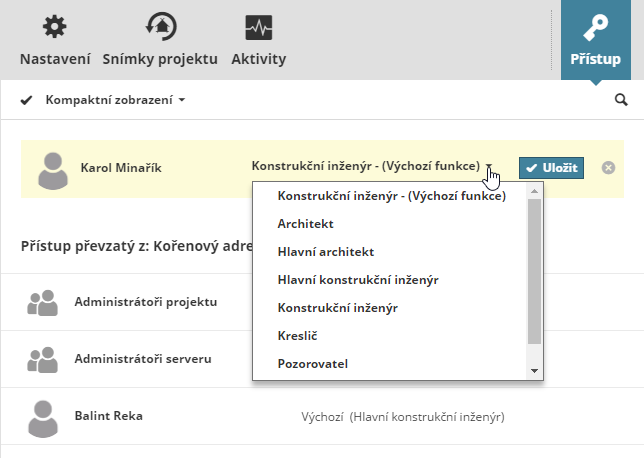This screenshot has height=458, width=644.
Task: Expand the Kompaktní zobrazení dropdown arrow
Action: pyautogui.click(x=182, y=101)
